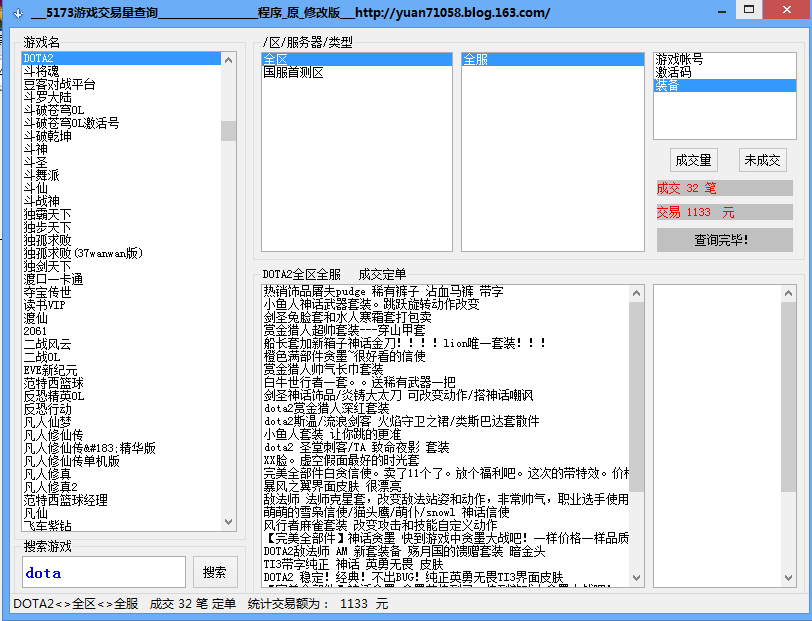Click the 交易 1133 元 result label

[724, 212]
